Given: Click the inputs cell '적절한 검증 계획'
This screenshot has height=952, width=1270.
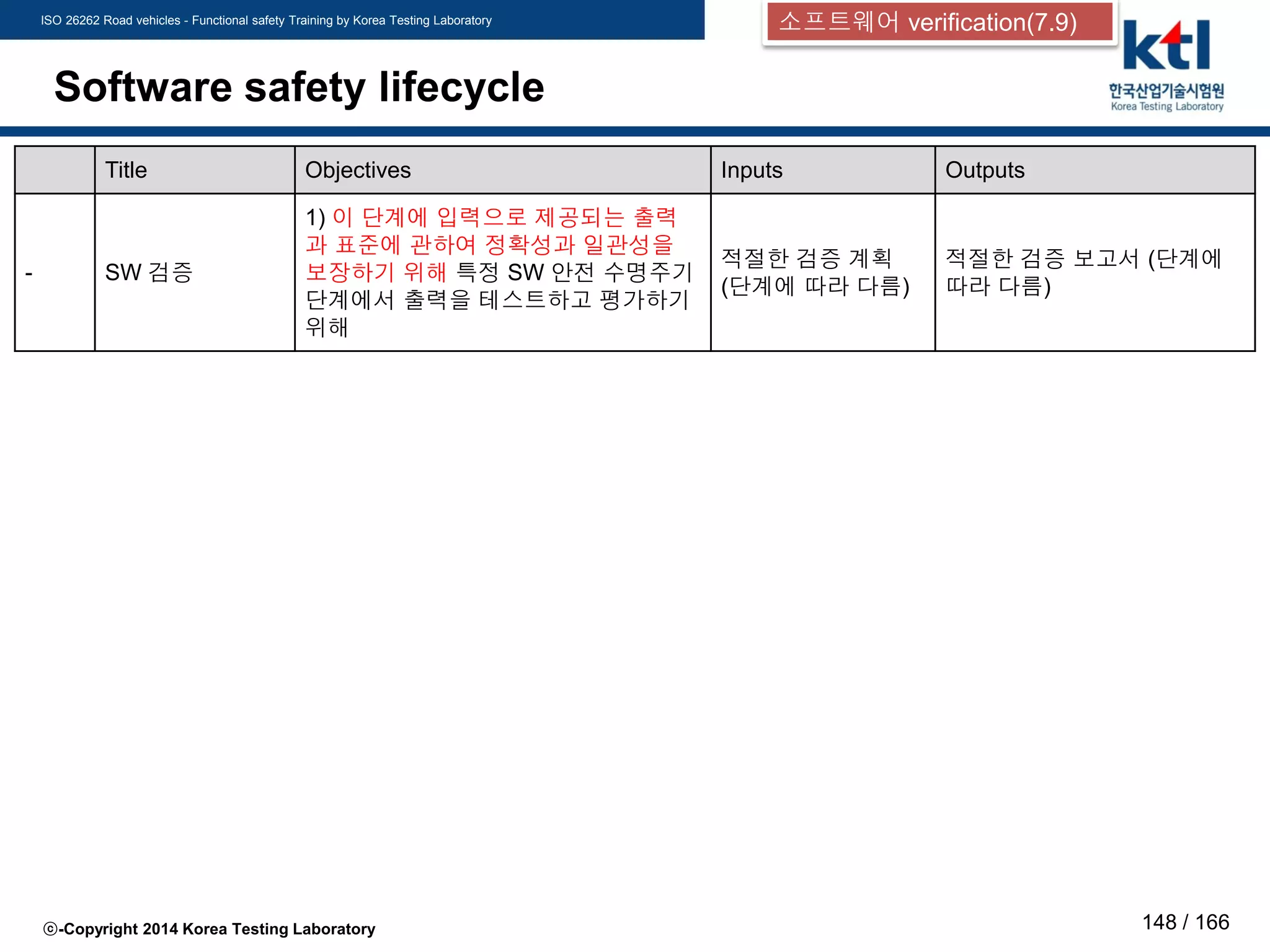Looking at the screenshot, I should click(x=823, y=273).
